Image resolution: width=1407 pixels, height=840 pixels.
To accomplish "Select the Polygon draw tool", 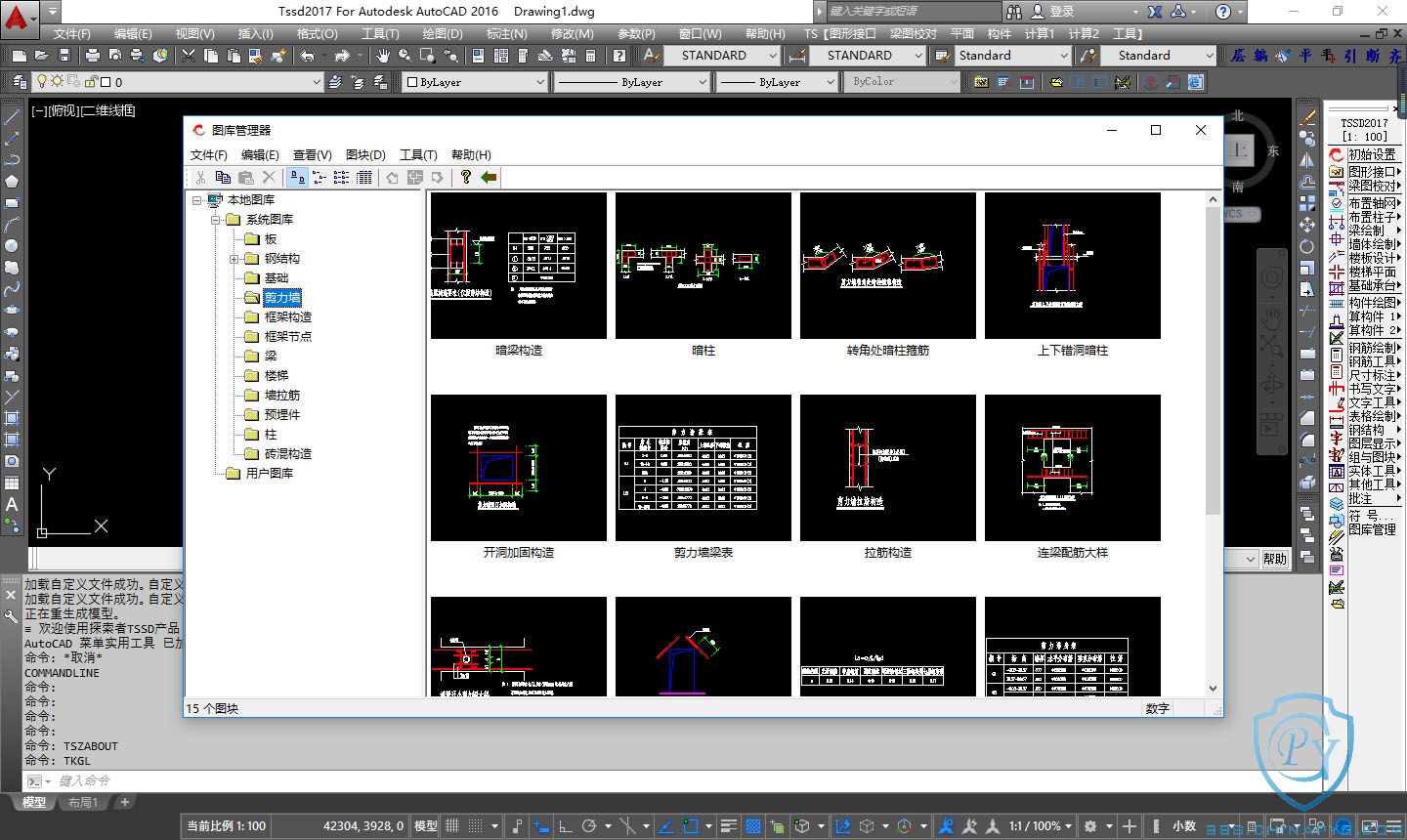I will pos(12,182).
